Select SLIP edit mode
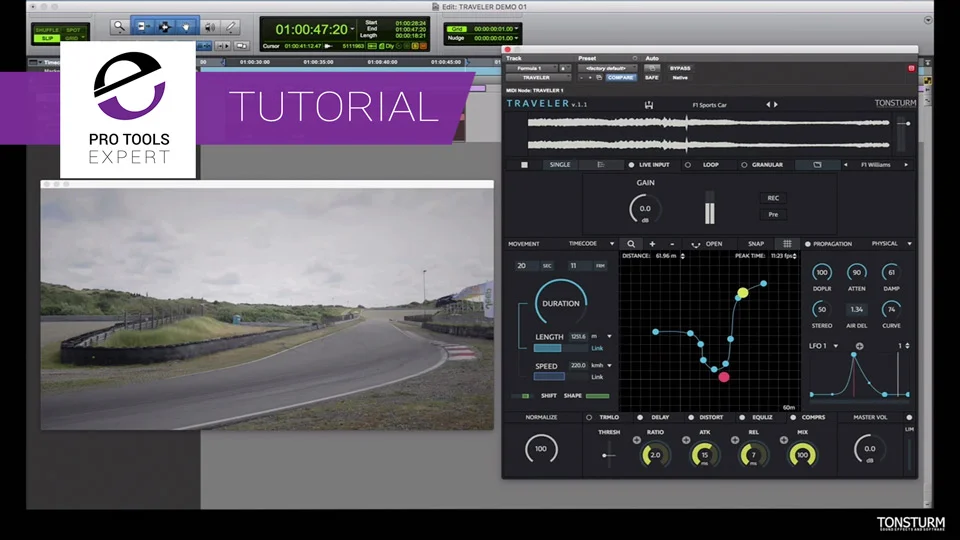The width and height of the screenshot is (960, 540). pos(47,38)
